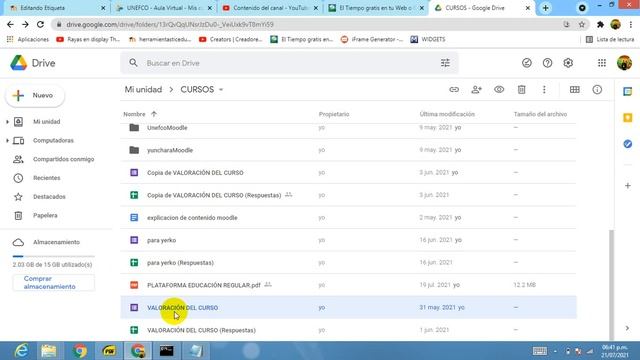This screenshot has height=360, width=640.
Task: Toggle sort direction arrow beside Nombre
Action: tap(153, 114)
